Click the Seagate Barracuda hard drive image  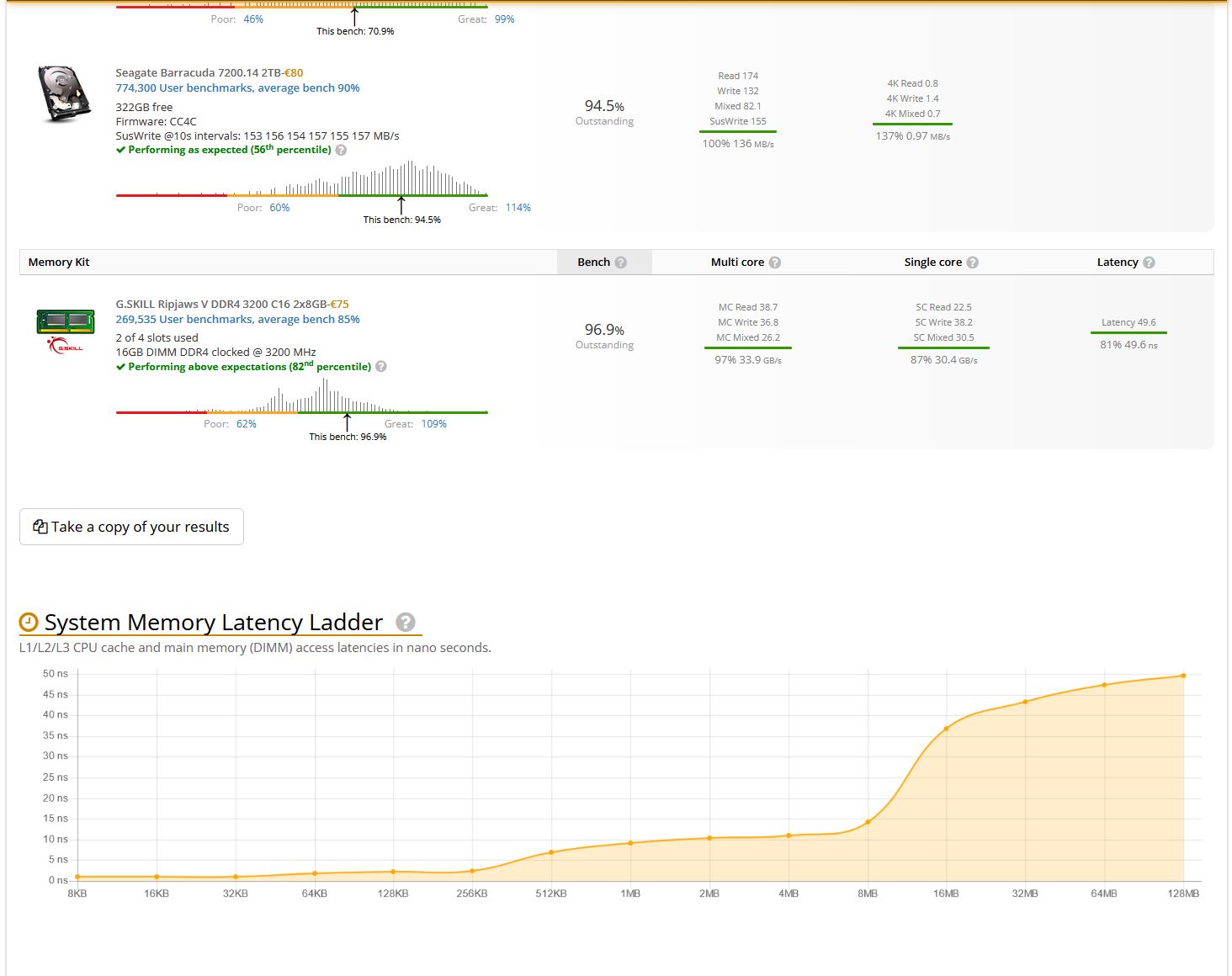tap(64, 93)
